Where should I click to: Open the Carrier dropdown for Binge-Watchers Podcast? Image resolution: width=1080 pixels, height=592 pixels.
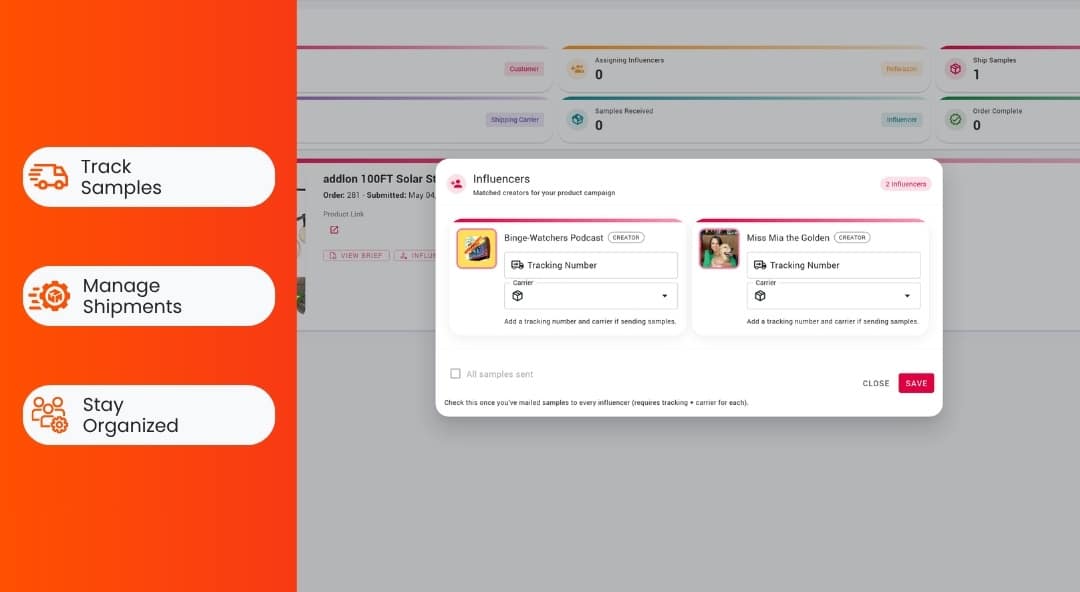(x=590, y=296)
